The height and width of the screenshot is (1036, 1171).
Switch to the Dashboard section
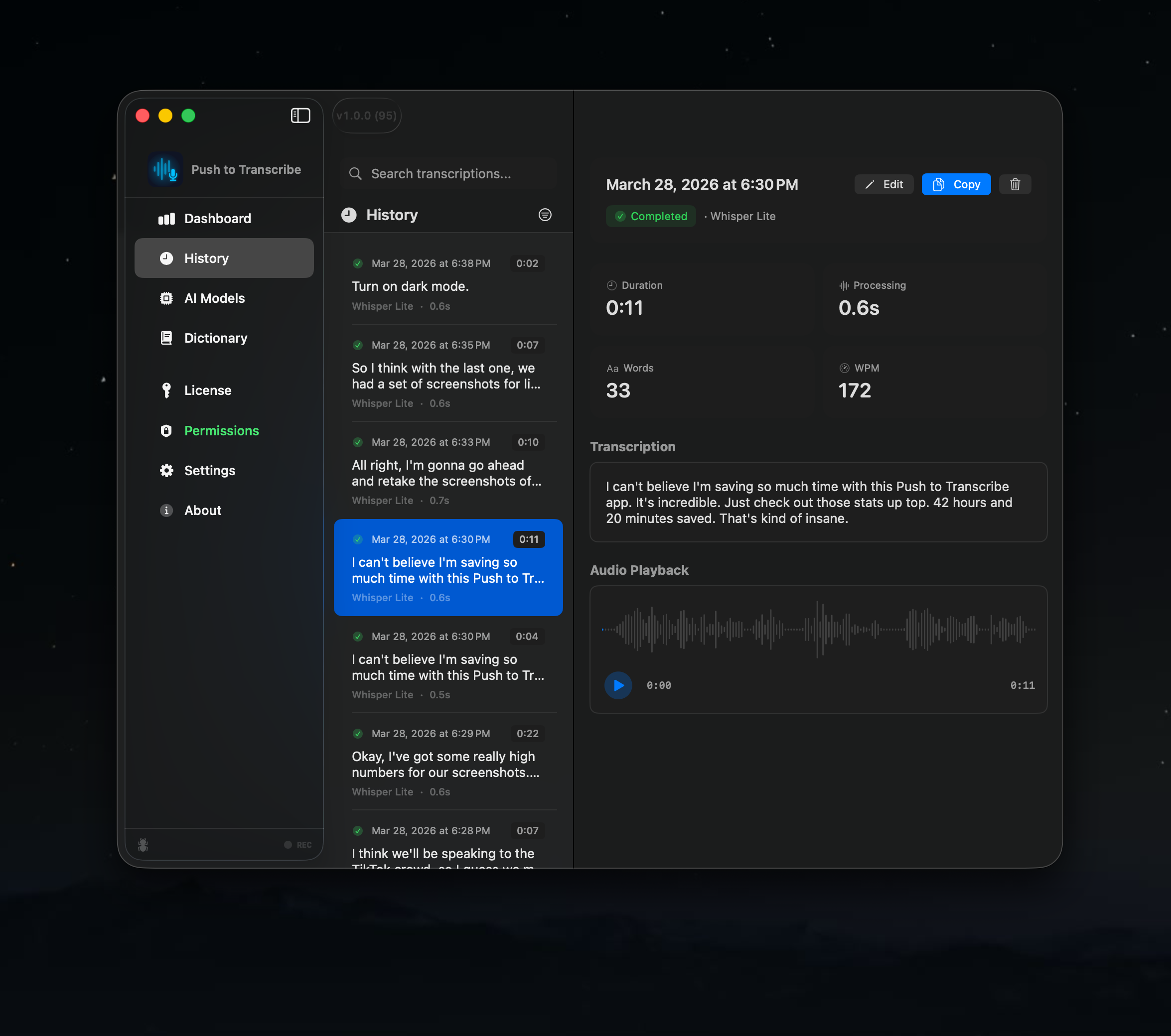point(218,218)
